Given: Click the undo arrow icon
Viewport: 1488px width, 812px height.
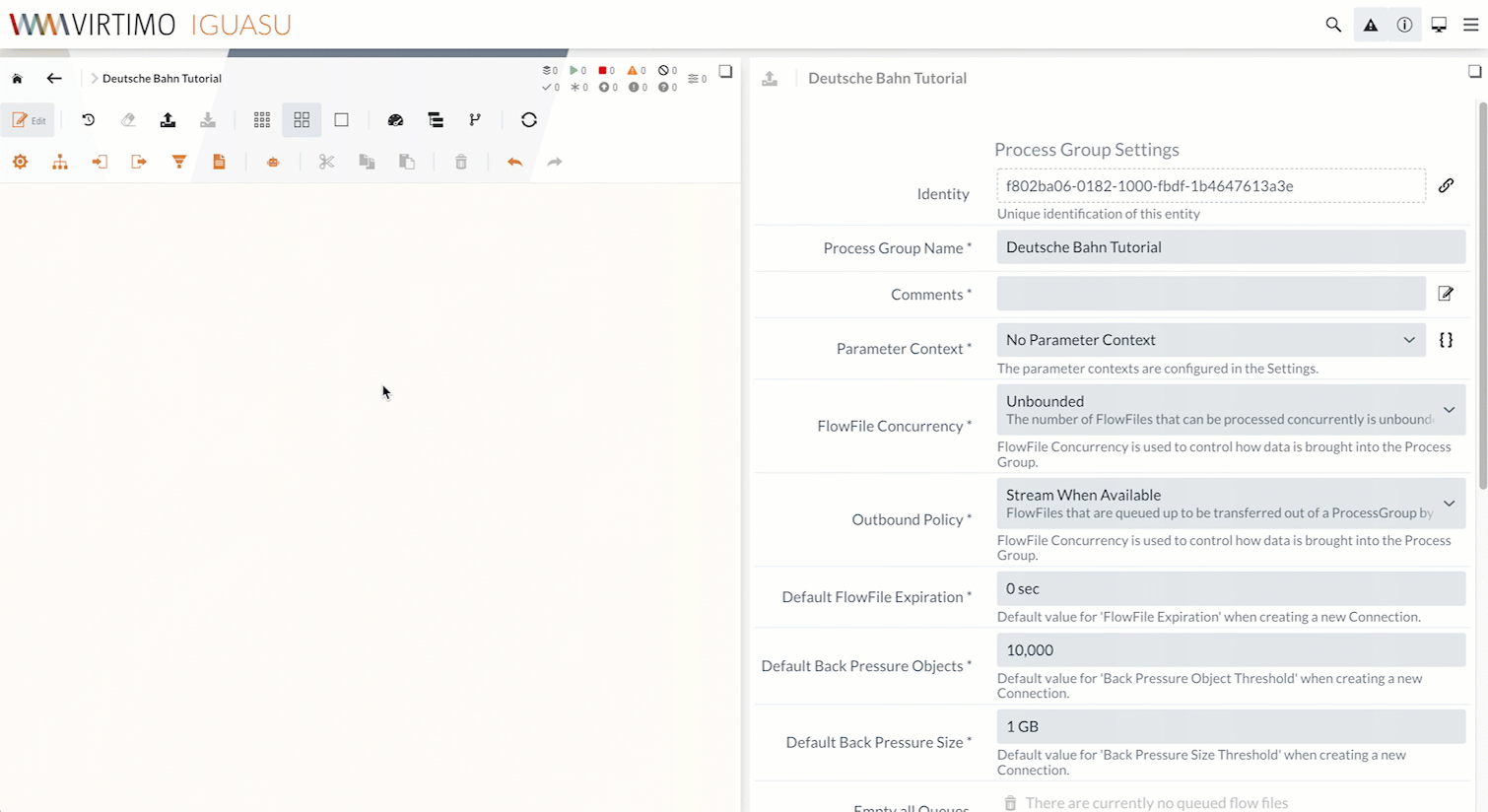Looking at the screenshot, I should tap(513, 162).
